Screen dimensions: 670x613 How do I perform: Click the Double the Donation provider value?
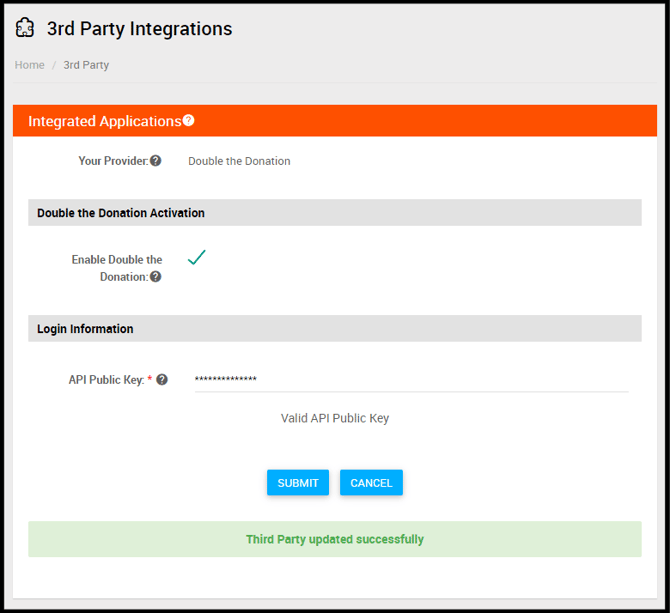tap(239, 161)
